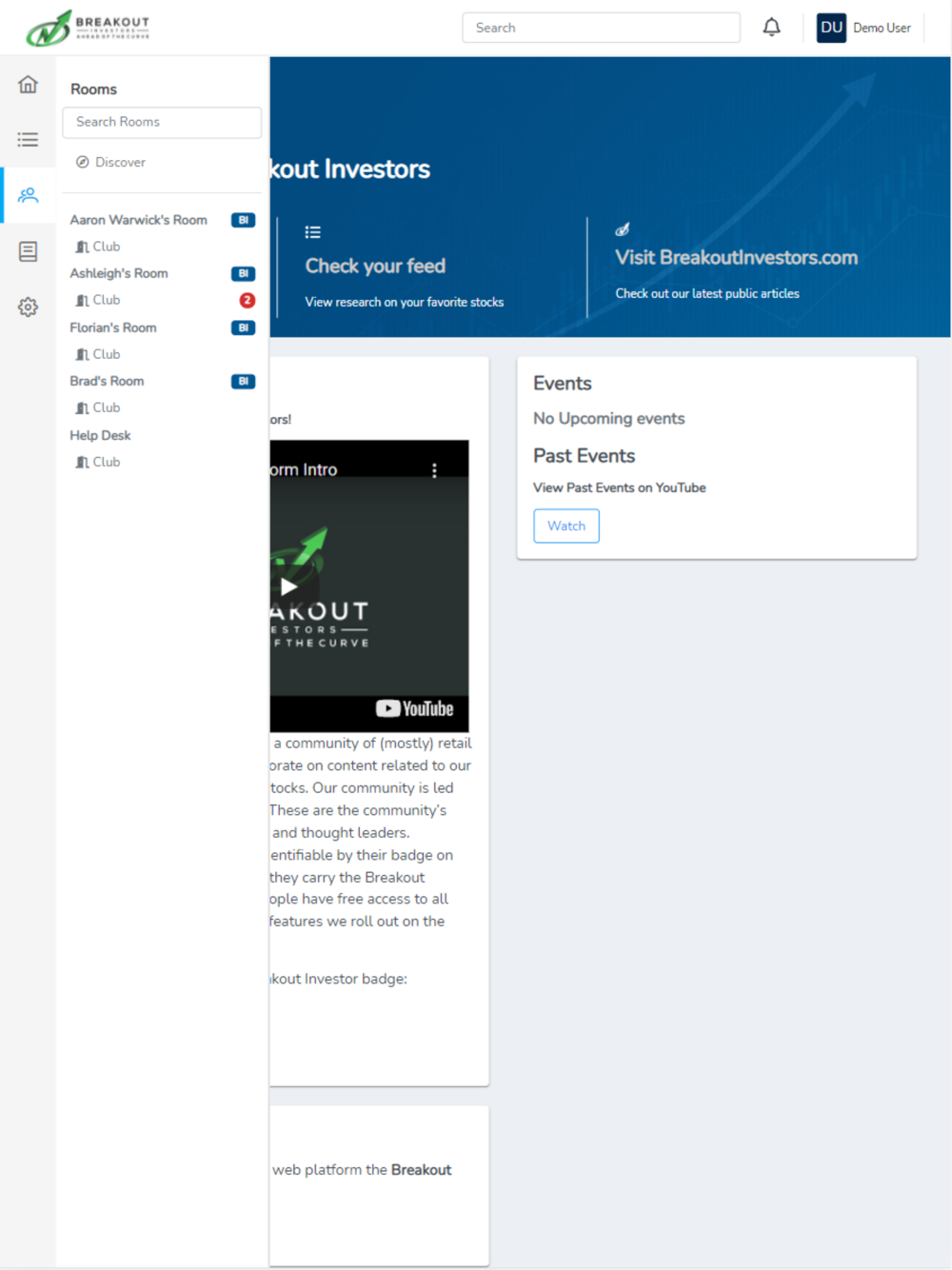This screenshot has width=952, height=1270.
Task: Play the platform intro video
Action: click(x=288, y=586)
